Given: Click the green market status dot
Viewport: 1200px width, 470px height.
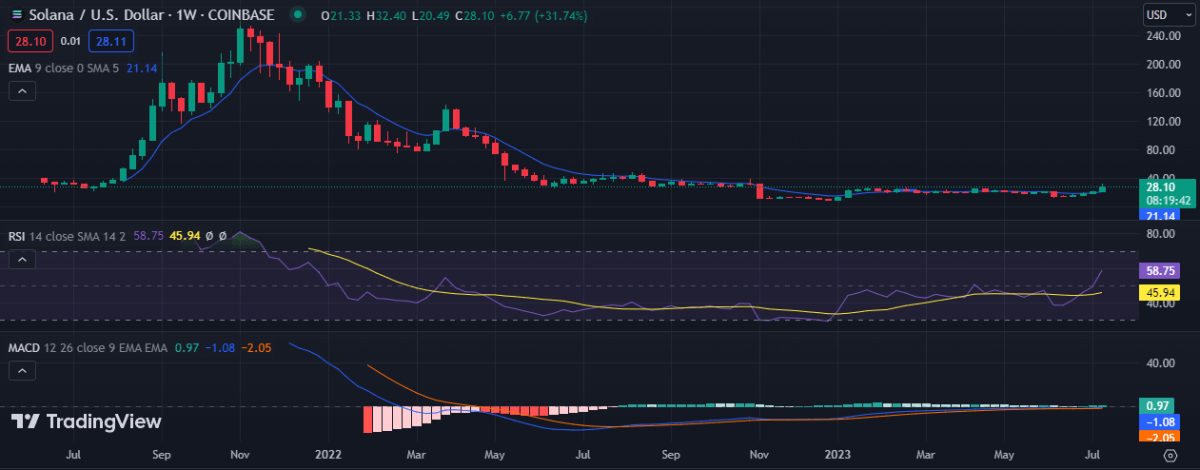Looking at the screenshot, I should pyautogui.click(x=296, y=16).
